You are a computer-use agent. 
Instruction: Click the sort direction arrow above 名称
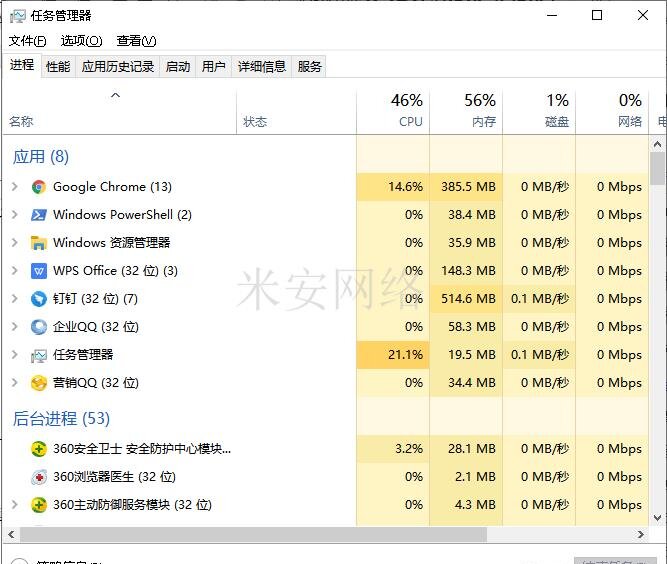(x=115, y=95)
